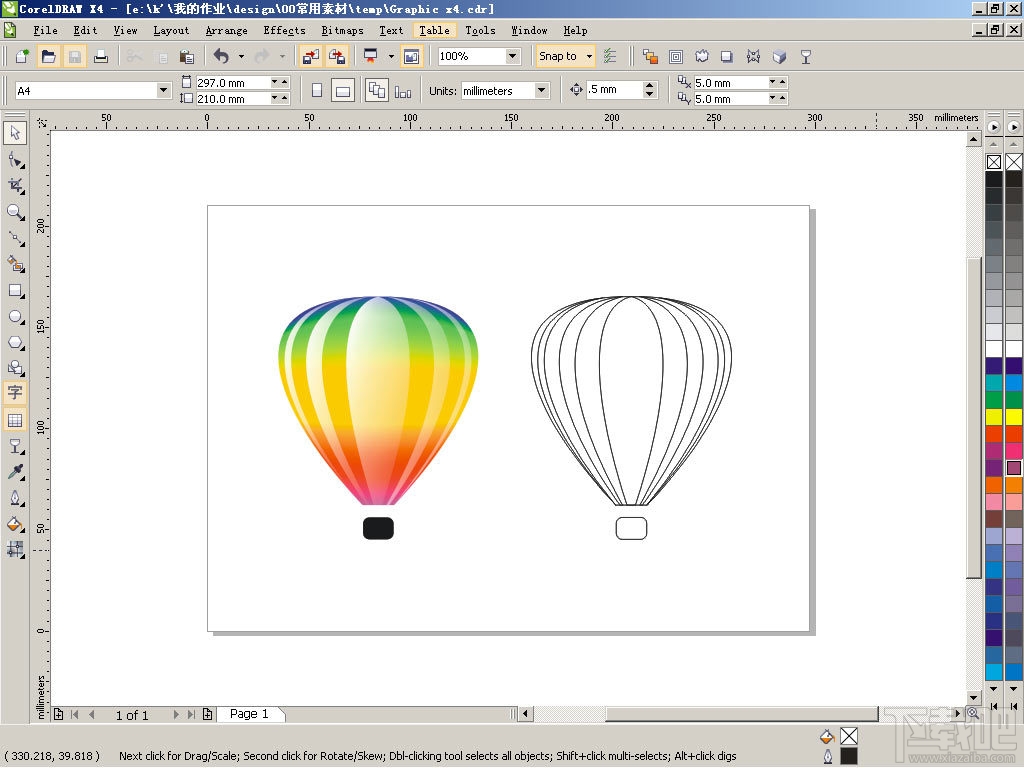Select the Table tool
Image resolution: width=1024 pixels, height=768 pixels.
point(15,420)
